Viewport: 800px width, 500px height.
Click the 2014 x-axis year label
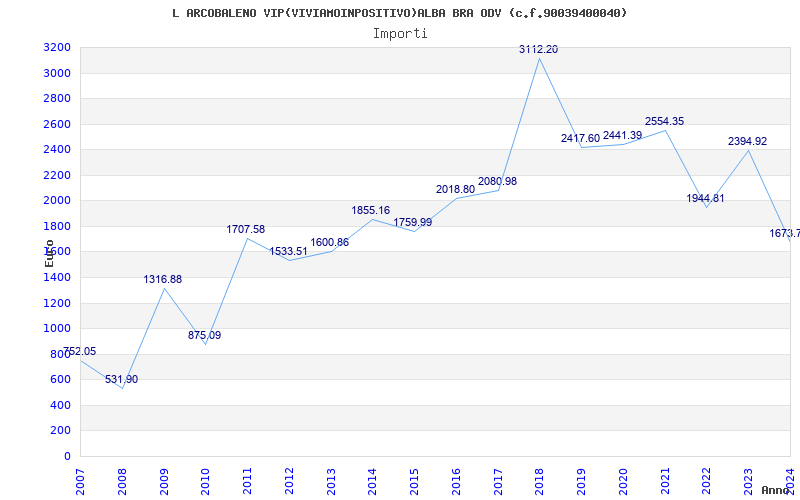(x=372, y=482)
